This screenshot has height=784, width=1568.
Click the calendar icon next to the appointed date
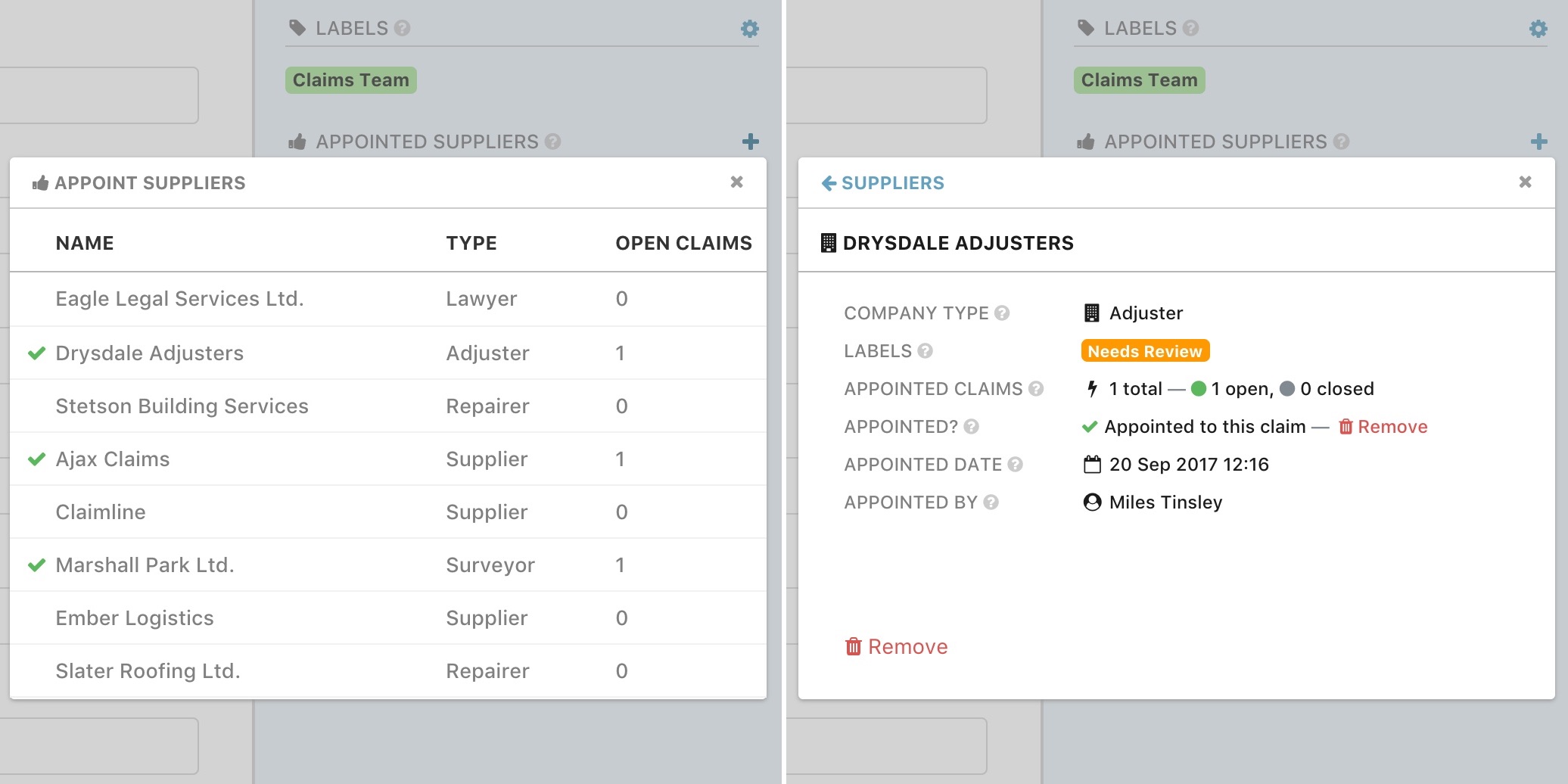point(1092,464)
